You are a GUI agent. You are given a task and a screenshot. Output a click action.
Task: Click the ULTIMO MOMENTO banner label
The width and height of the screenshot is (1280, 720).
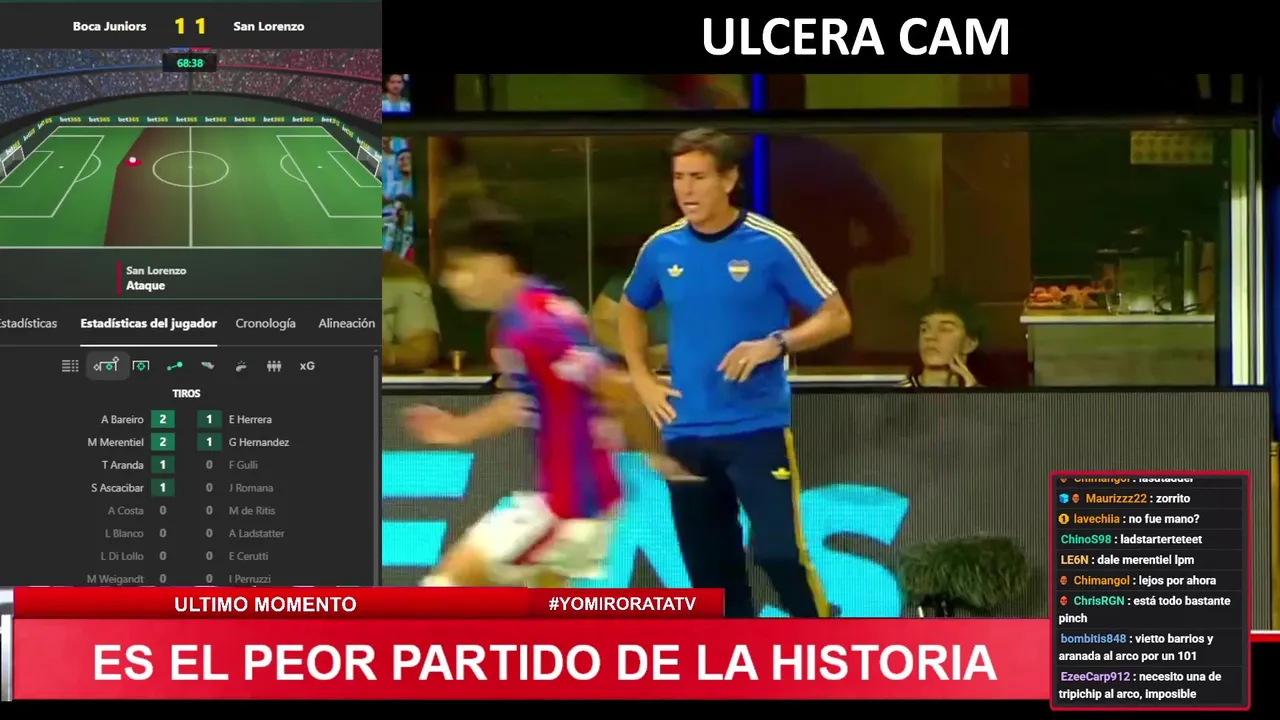(x=265, y=604)
